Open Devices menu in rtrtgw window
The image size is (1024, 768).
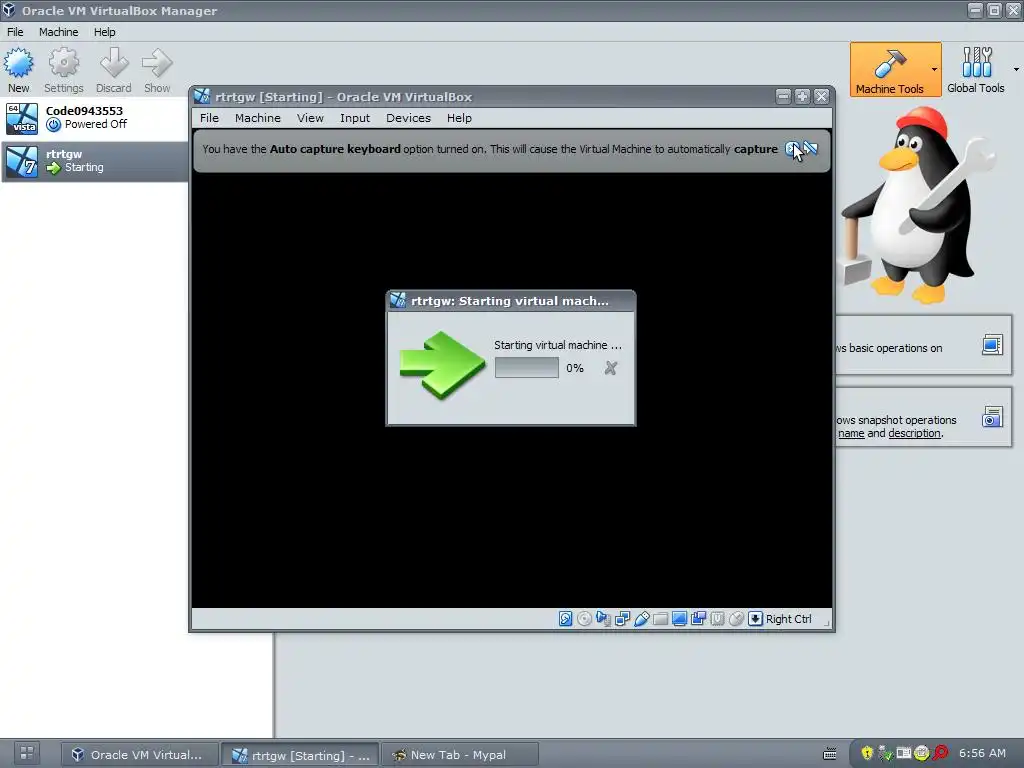(x=408, y=118)
